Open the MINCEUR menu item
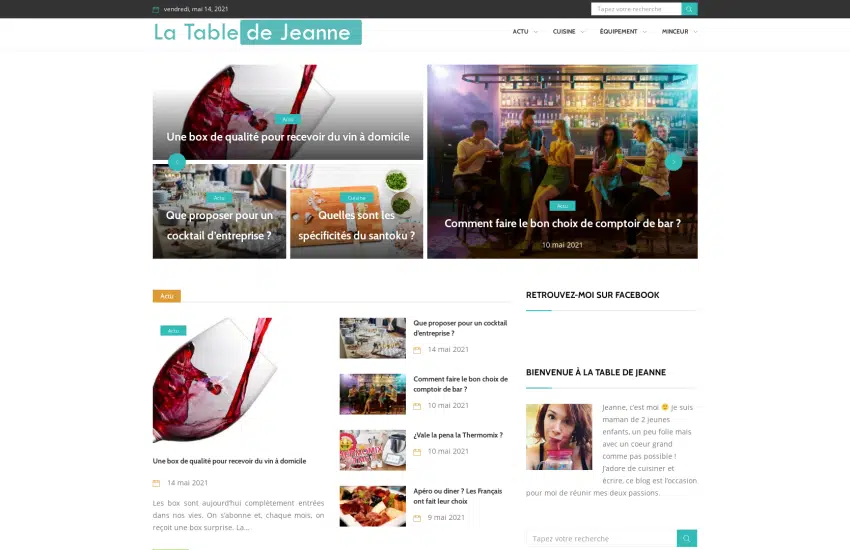This screenshot has width=850, height=550. 675,31
